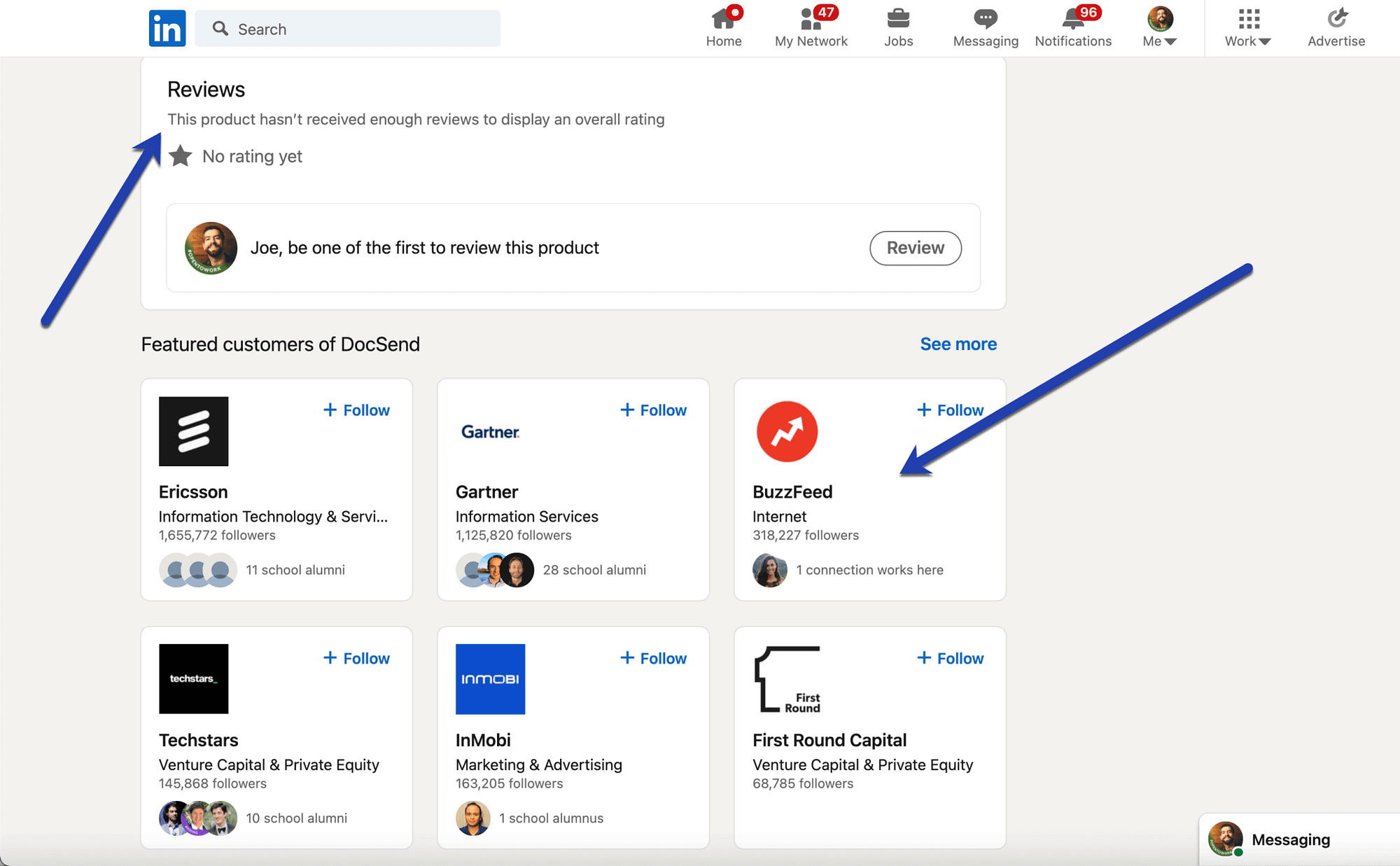Open the Ericsson logo
1400x866 pixels.
tap(194, 431)
